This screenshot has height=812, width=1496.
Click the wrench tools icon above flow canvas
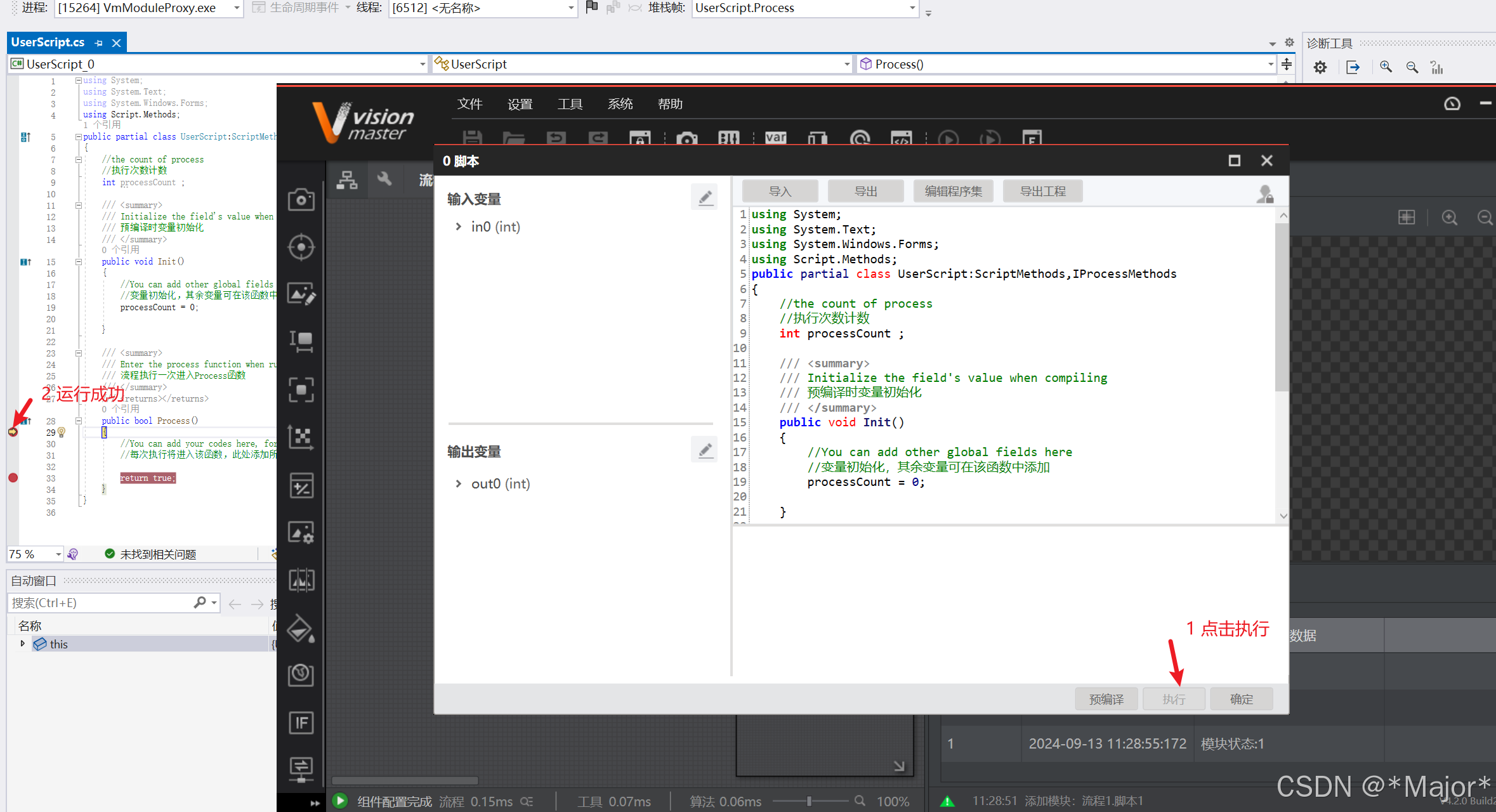(x=384, y=180)
